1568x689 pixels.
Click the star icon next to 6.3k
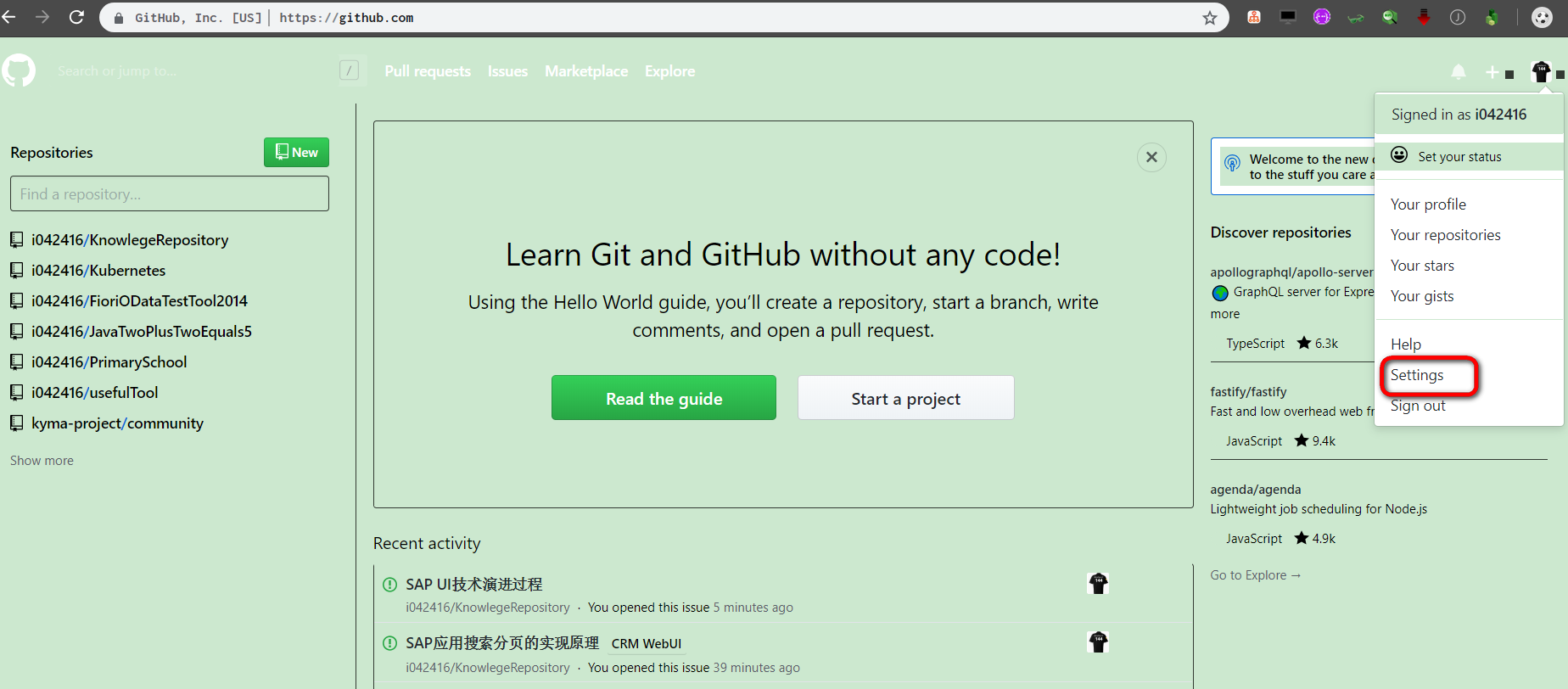[x=1304, y=343]
